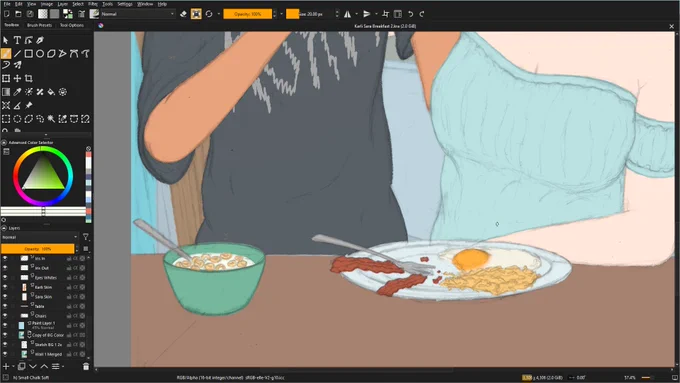Toggle preserve alpha button
The height and width of the screenshot is (383, 680).
(196, 14)
